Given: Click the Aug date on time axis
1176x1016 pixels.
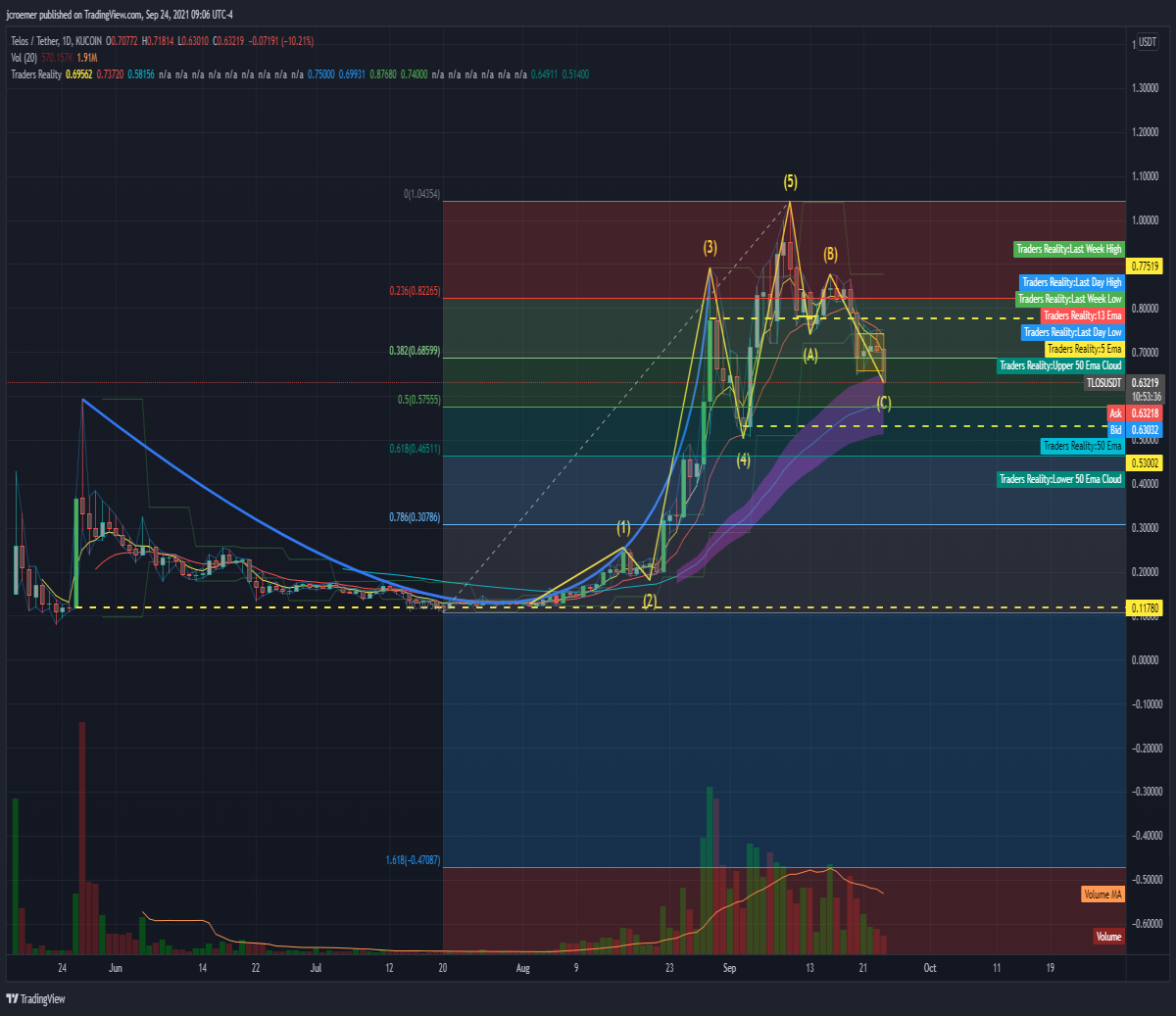Looking at the screenshot, I should (522, 968).
